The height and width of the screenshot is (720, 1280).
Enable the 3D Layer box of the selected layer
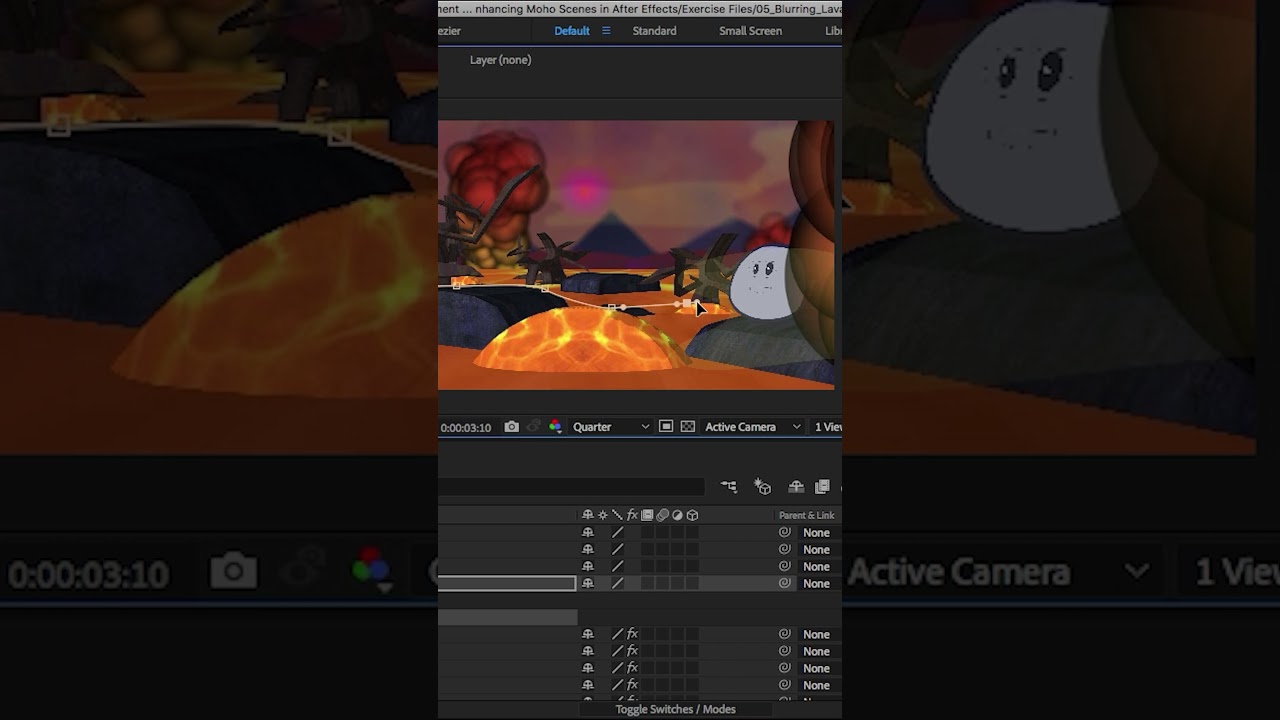(692, 583)
